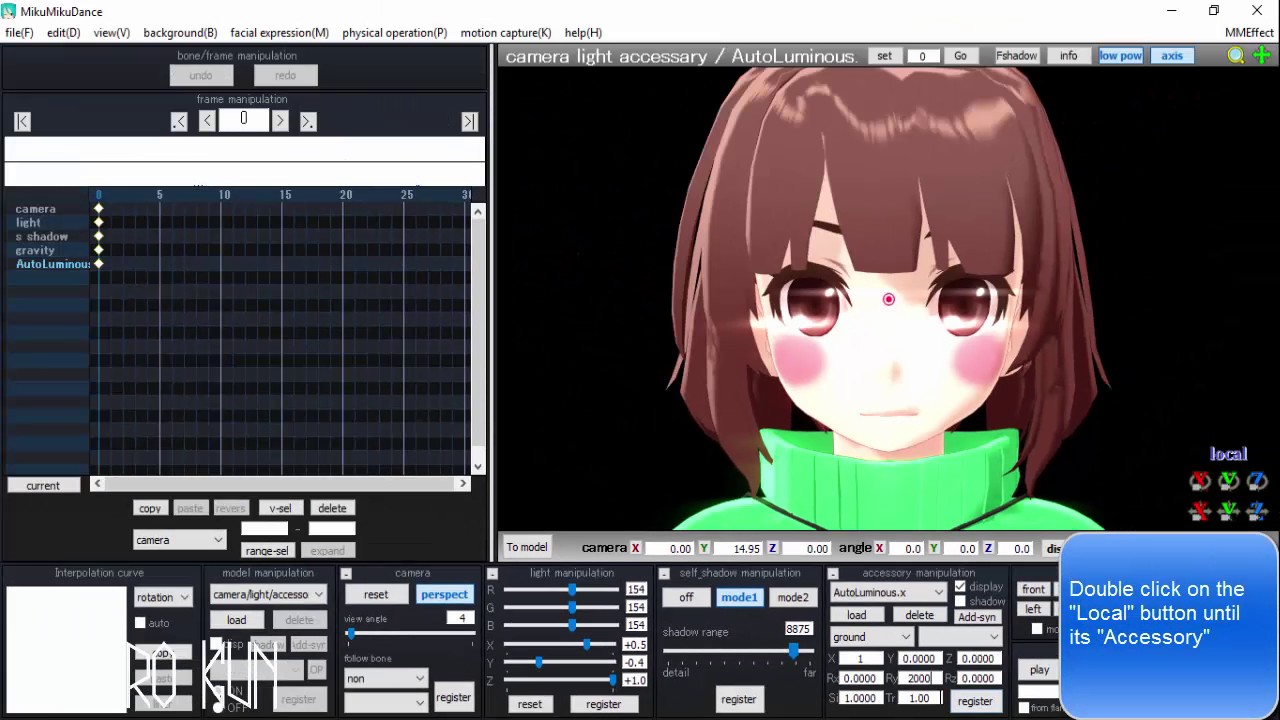Image resolution: width=1280 pixels, height=720 pixels.
Task: Go to previous keyframe
Action: [x=179, y=121]
